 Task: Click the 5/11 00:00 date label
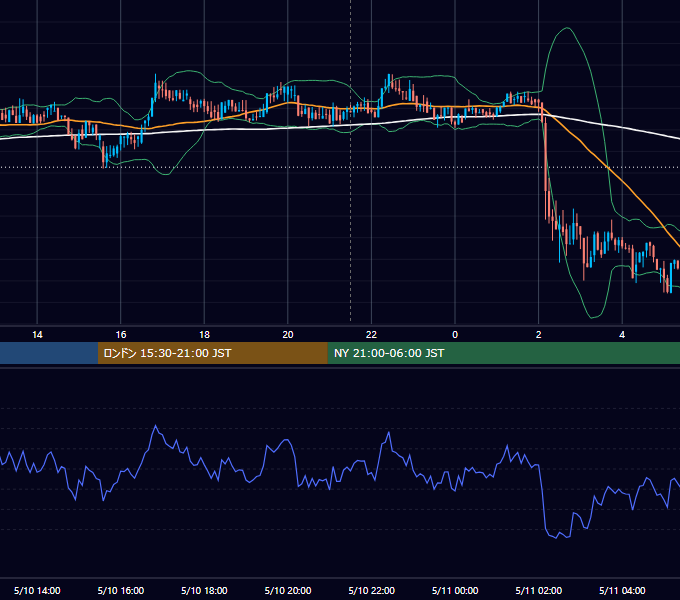click(455, 590)
